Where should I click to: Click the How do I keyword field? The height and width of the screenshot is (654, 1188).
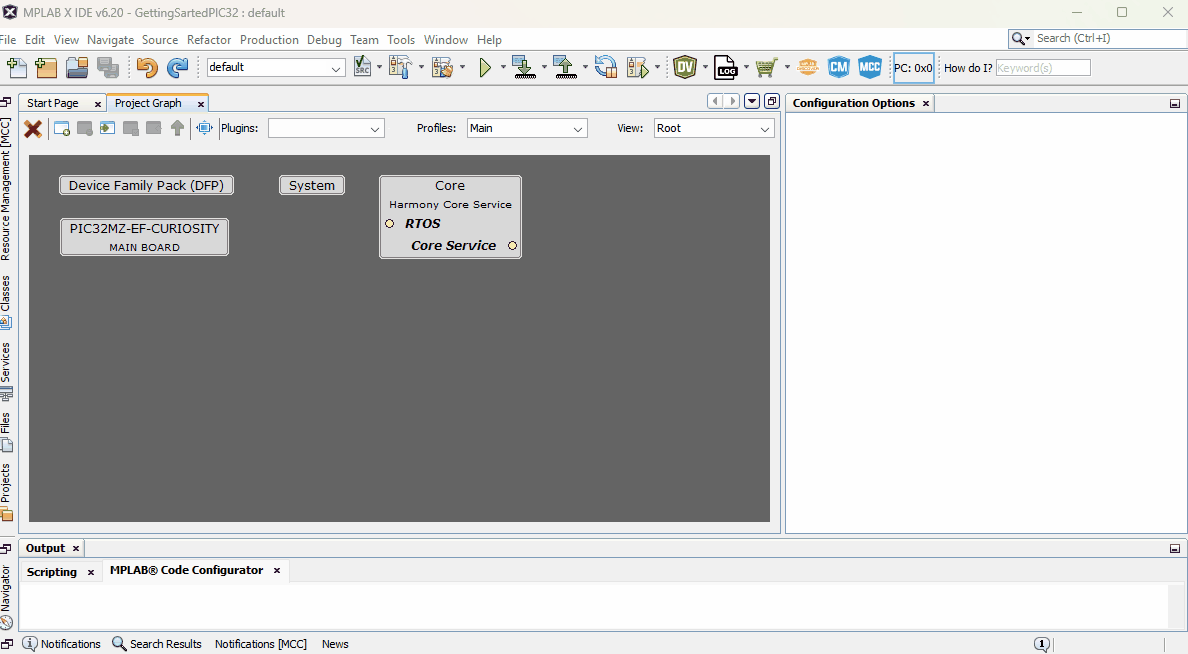(x=1043, y=67)
